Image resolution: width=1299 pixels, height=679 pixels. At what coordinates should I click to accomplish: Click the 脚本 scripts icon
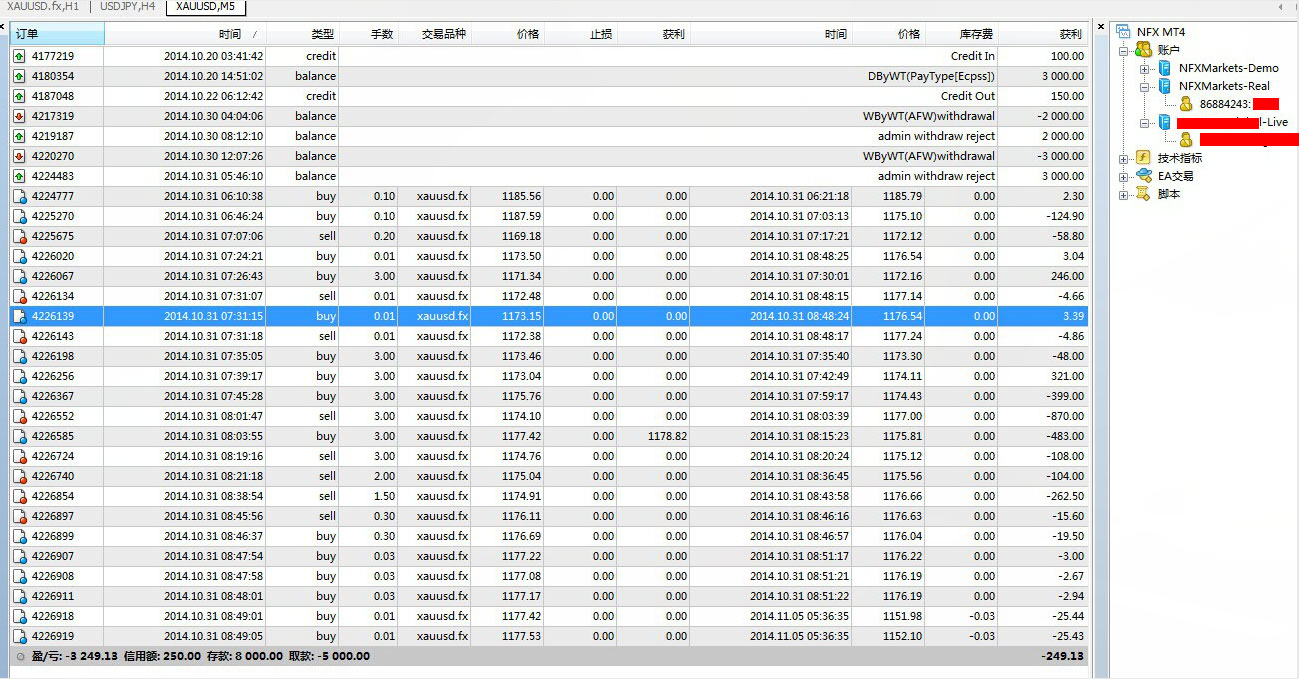(x=1143, y=194)
